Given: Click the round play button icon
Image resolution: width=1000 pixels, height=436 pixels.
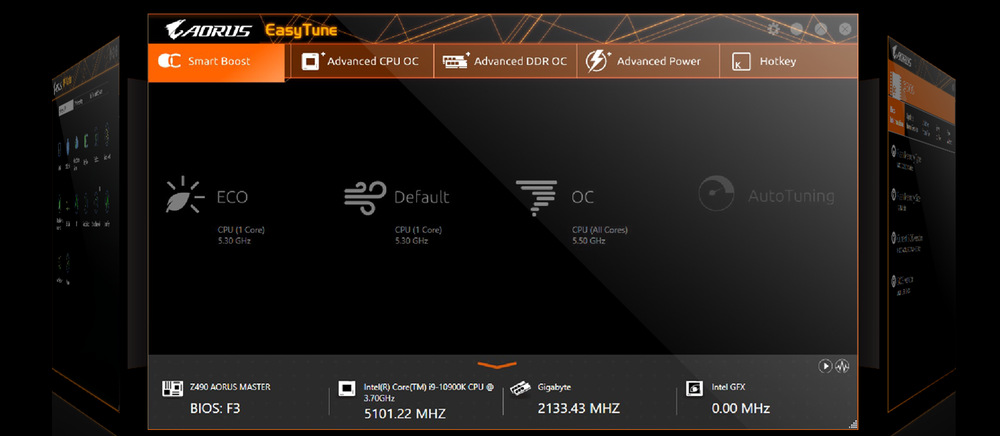Looking at the screenshot, I should (x=825, y=366).
